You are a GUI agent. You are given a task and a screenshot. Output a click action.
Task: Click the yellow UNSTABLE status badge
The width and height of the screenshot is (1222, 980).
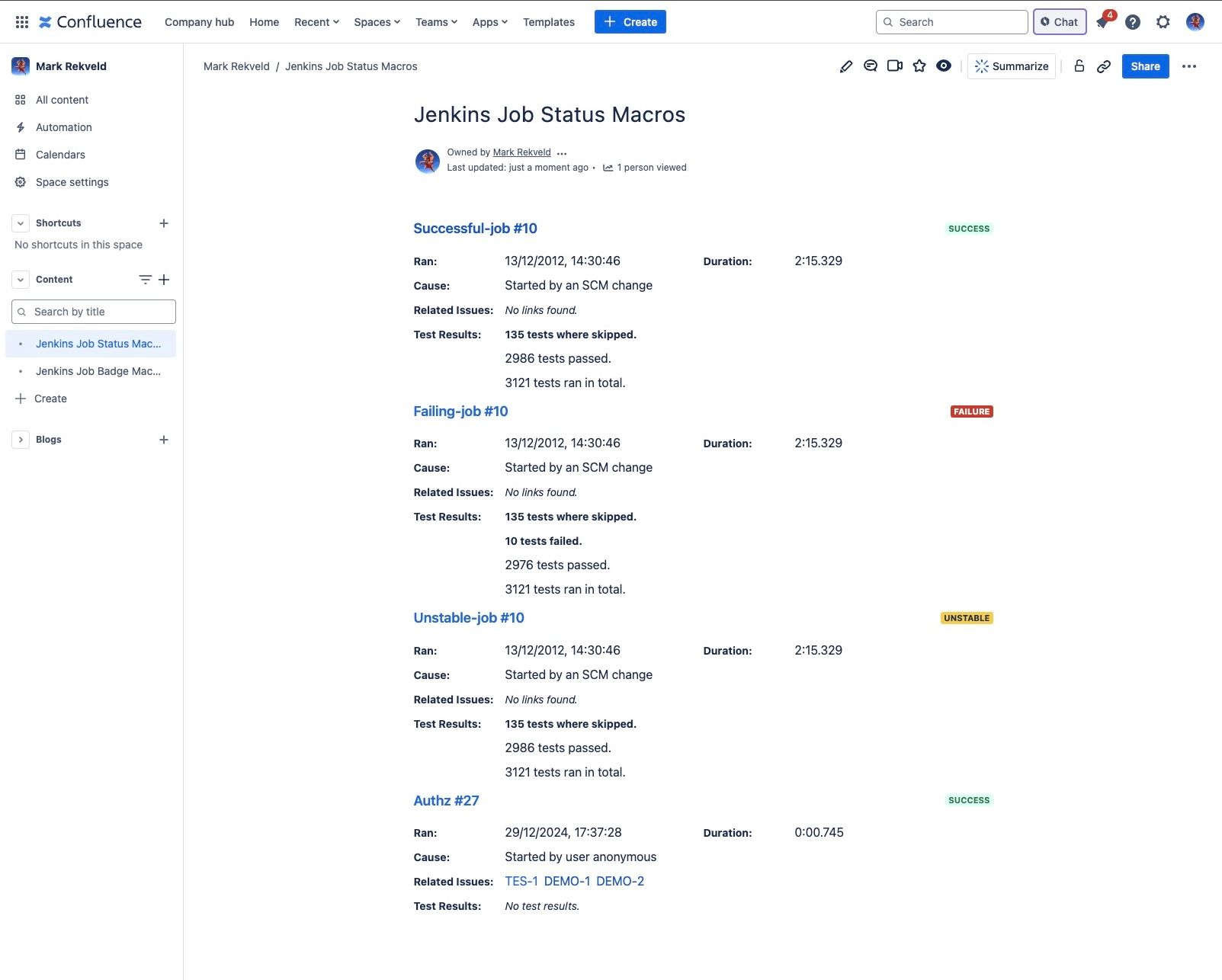click(967, 618)
